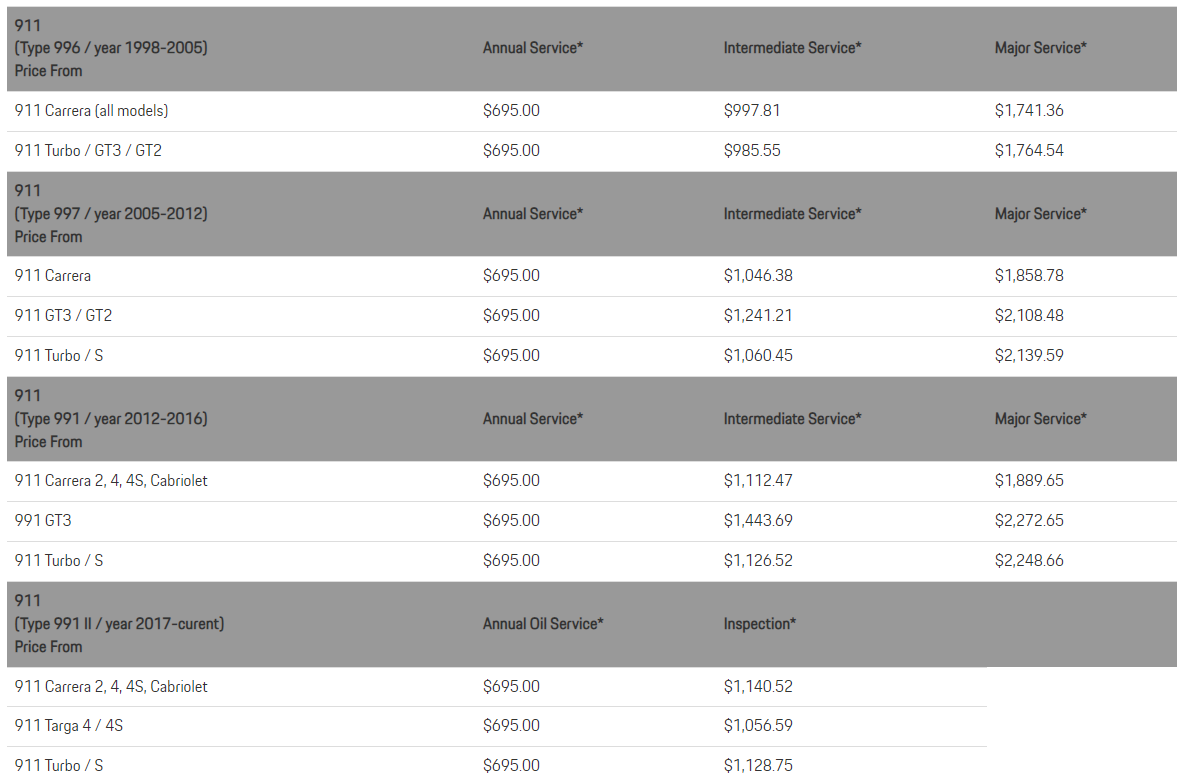Click the Inspection column header
The width and height of the screenshot is (1186, 780).
(x=760, y=623)
